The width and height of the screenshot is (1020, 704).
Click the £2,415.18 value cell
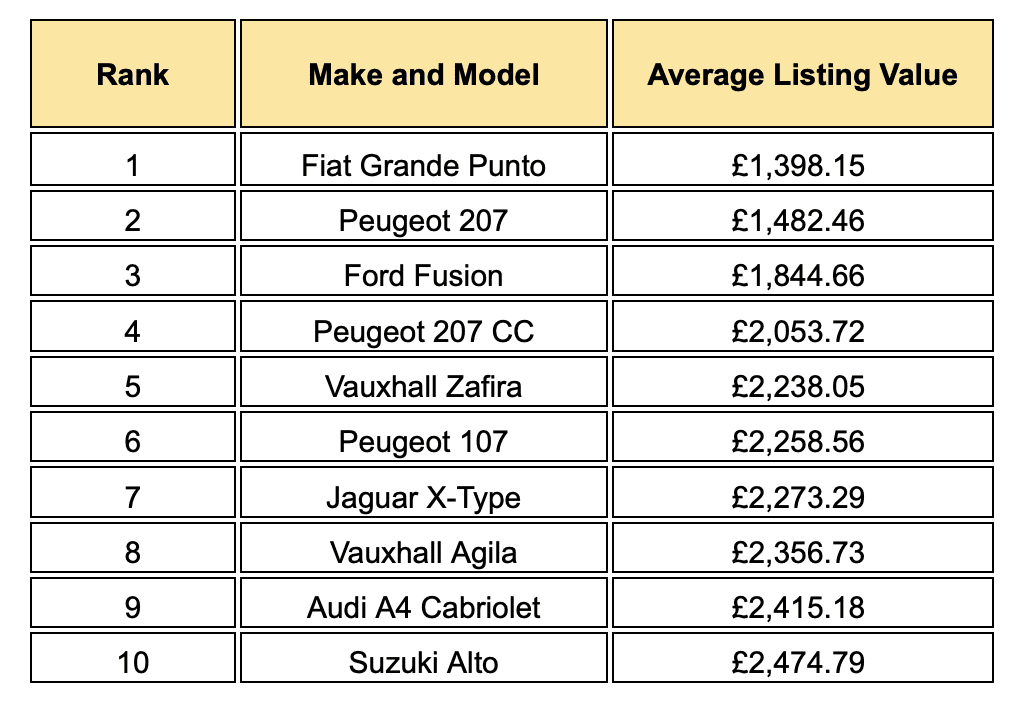pyautogui.click(x=803, y=602)
